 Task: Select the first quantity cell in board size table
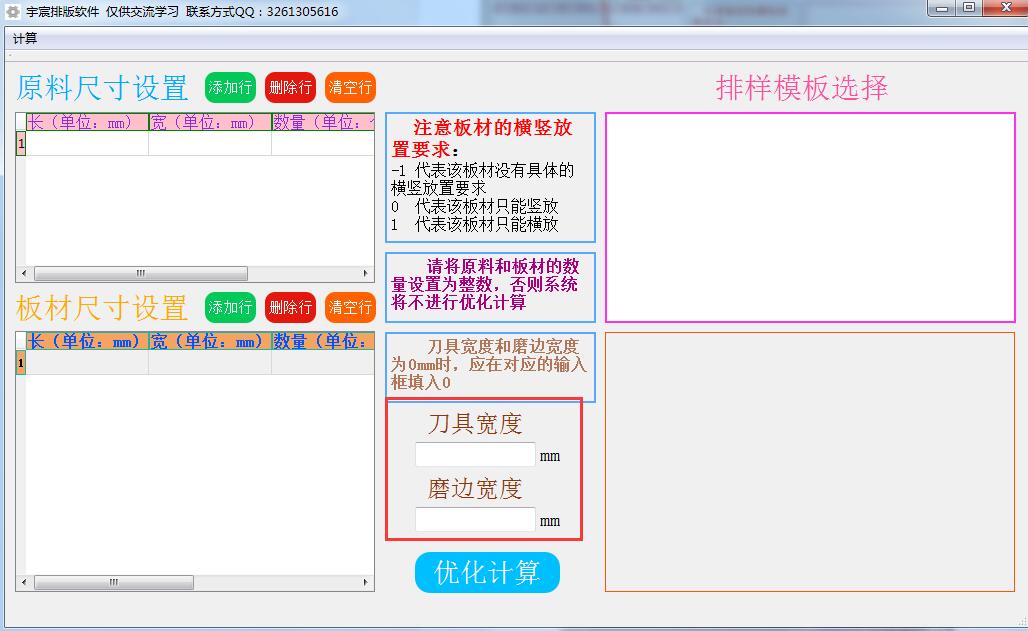tap(320, 362)
